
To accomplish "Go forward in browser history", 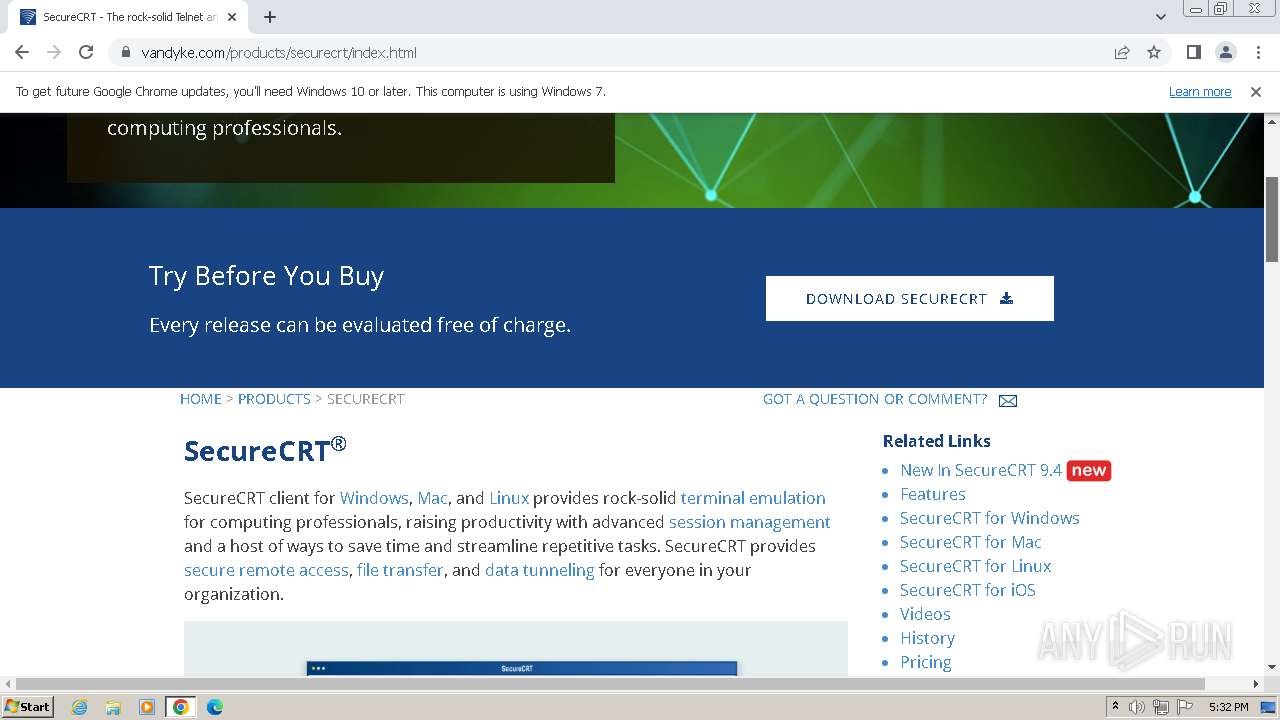I will point(54,52).
